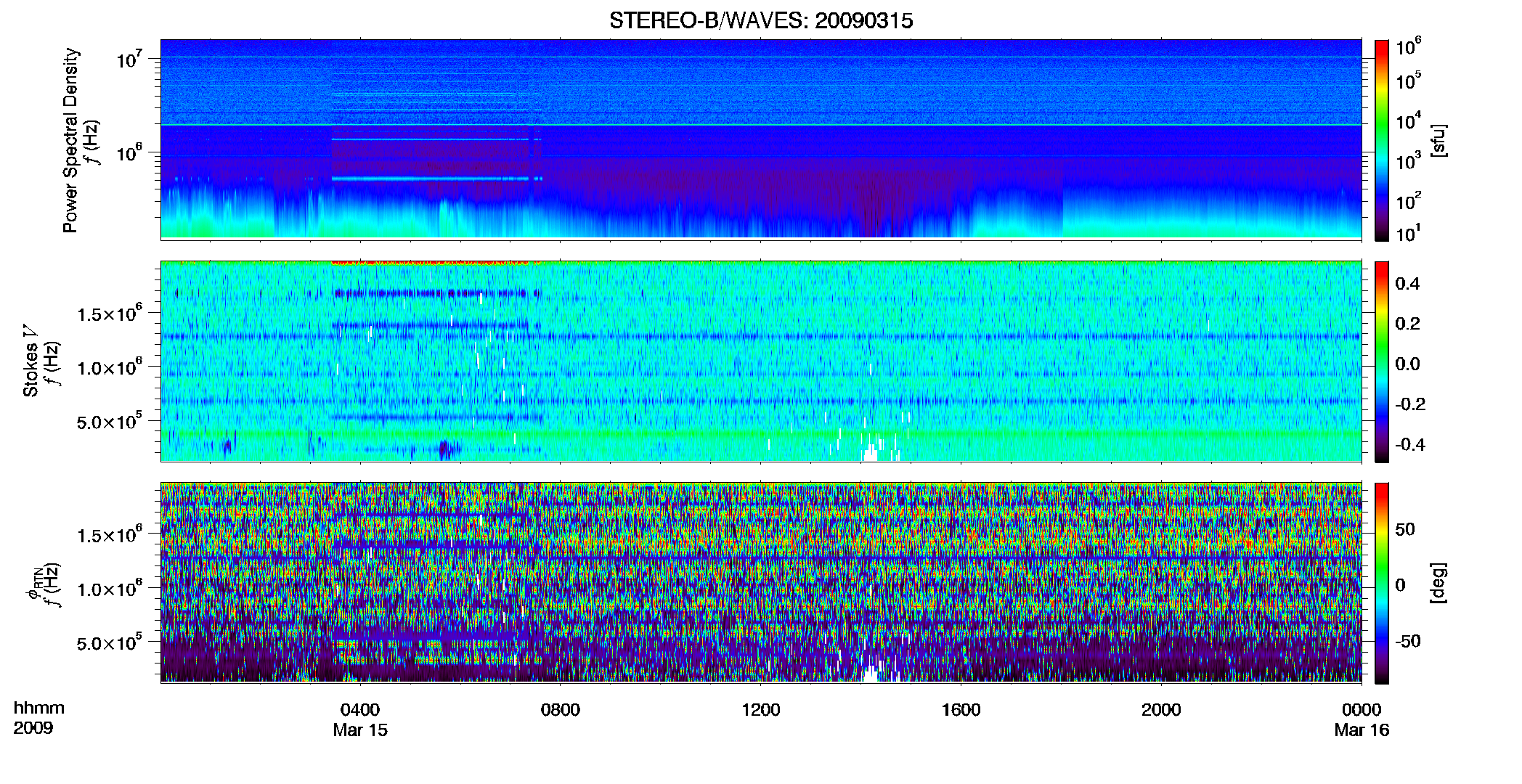1522x784 pixels.
Task: Click the 10^6 label on sfu colorbar
Action: (x=1408, y=46)
